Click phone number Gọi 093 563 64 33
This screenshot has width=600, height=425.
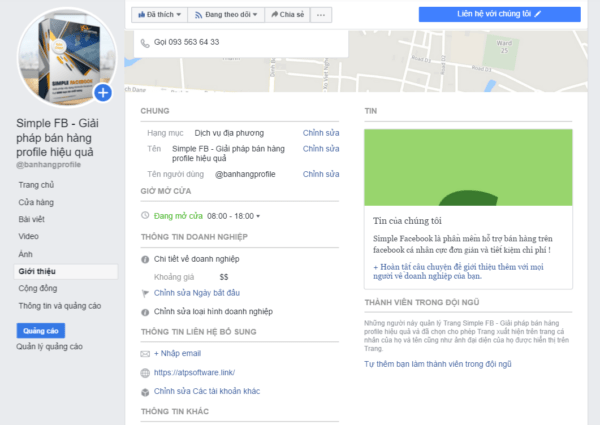click(x=186, y=42)
